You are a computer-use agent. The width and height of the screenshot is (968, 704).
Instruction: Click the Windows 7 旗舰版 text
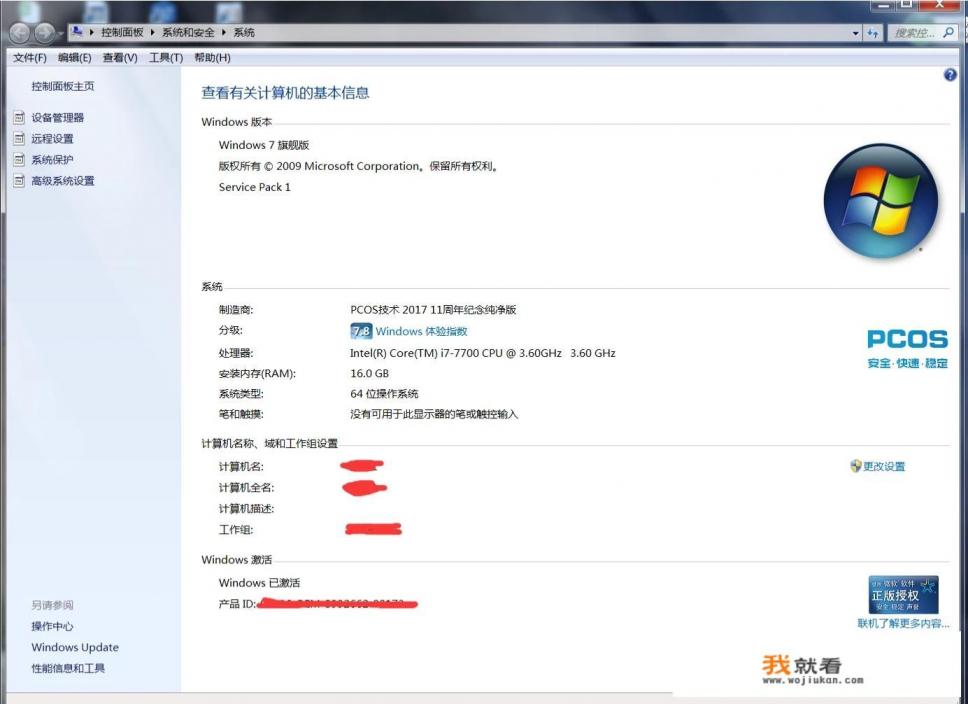[x=264, y=145]
